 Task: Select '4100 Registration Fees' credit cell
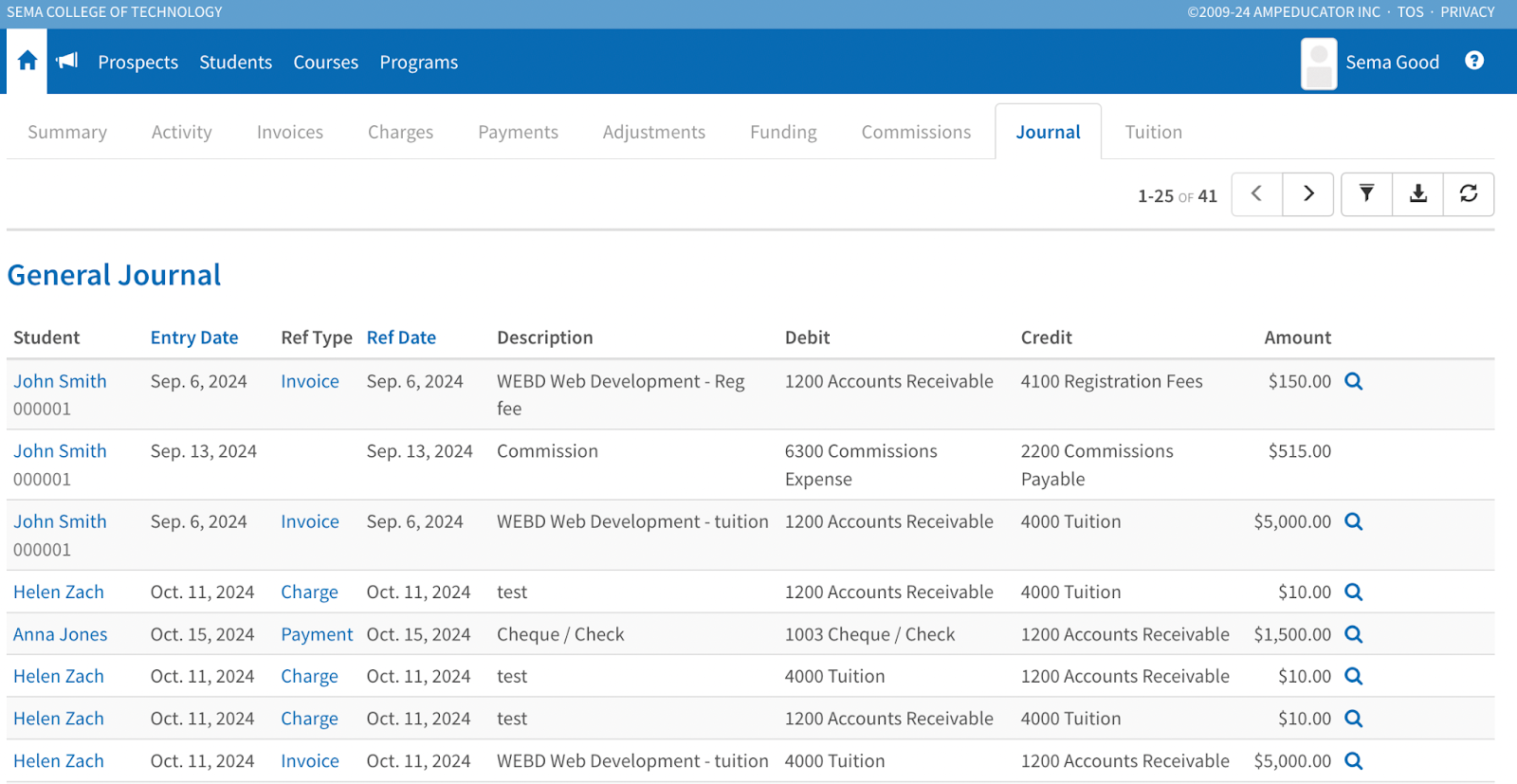[x=1112, y=381]
